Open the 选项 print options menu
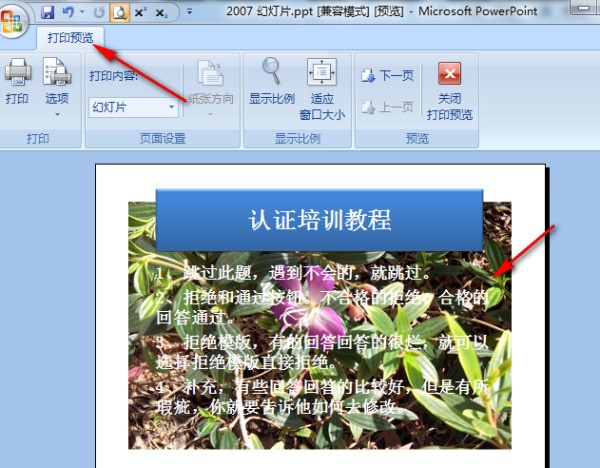Viewport: 600px width, 468px height. pos(57,87)
